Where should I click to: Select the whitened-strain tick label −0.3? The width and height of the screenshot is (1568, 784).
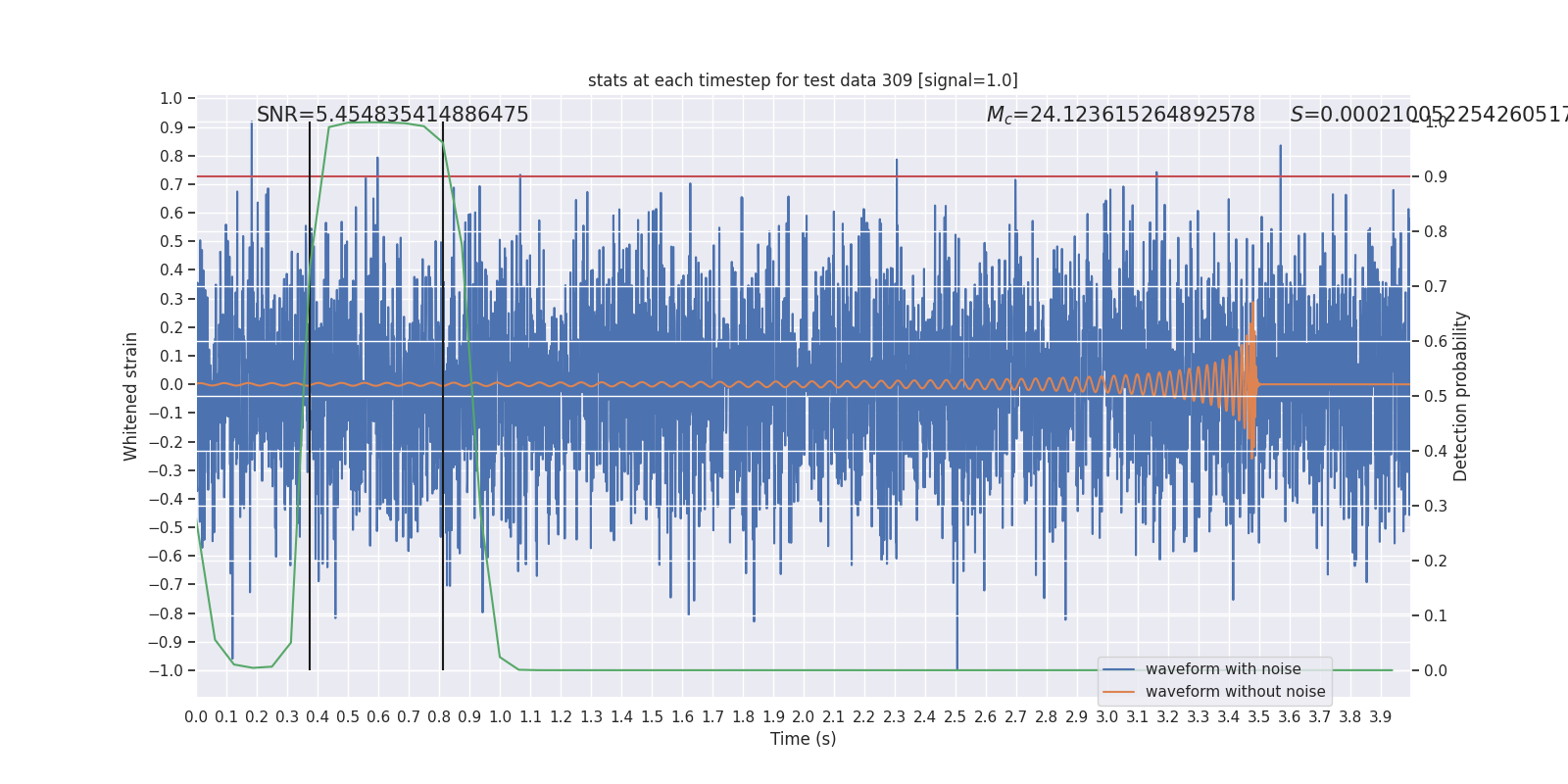(x=166, y=470)
